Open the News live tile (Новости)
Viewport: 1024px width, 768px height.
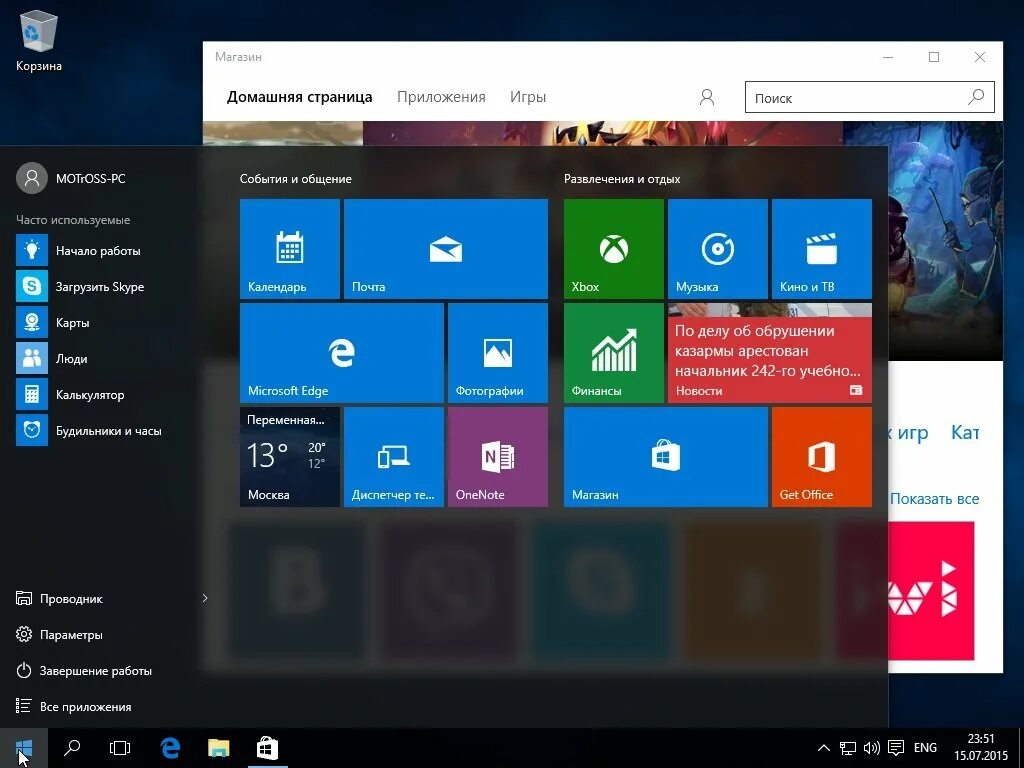(770, 353)
